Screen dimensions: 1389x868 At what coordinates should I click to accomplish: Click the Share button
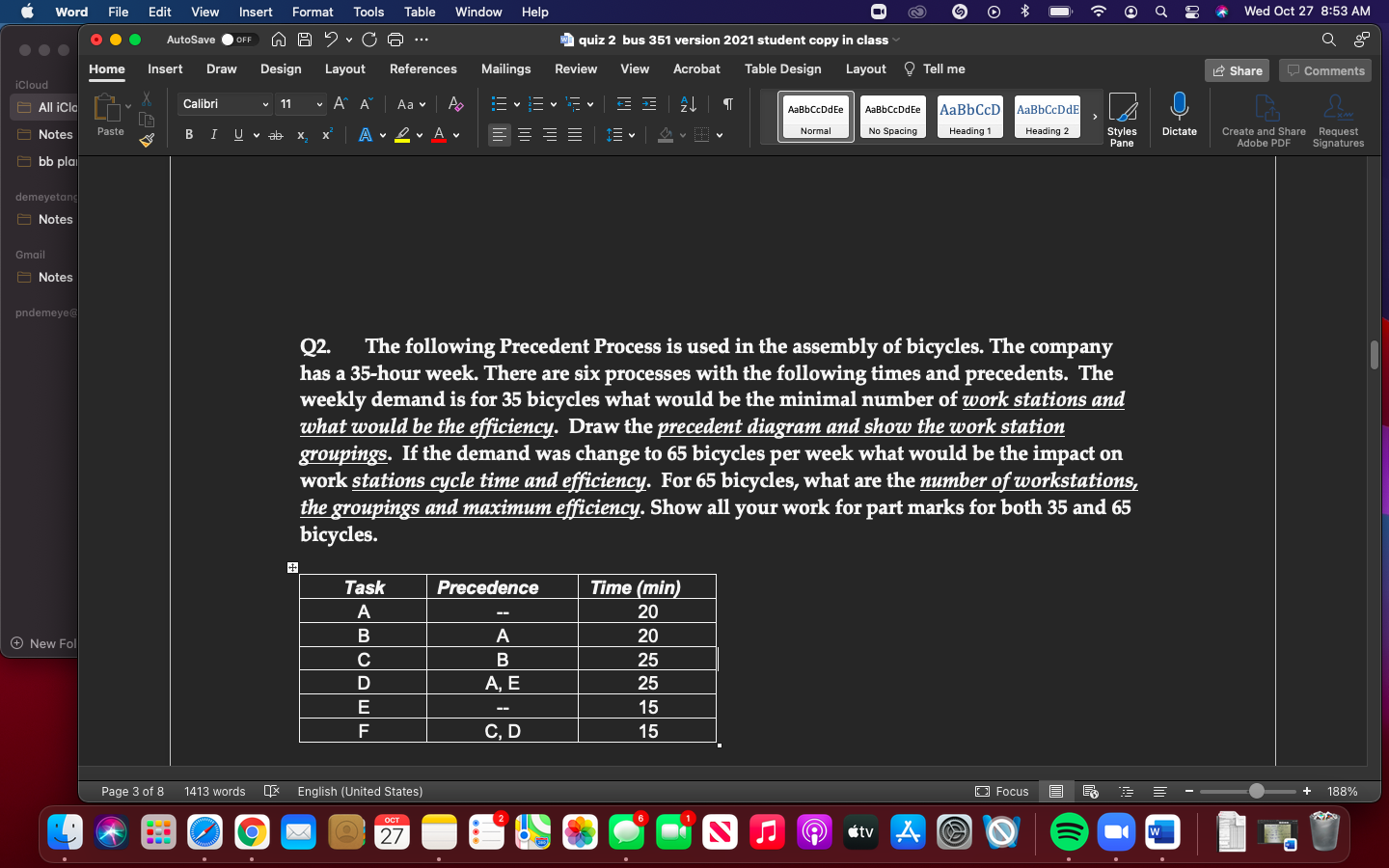[1237, 70]
